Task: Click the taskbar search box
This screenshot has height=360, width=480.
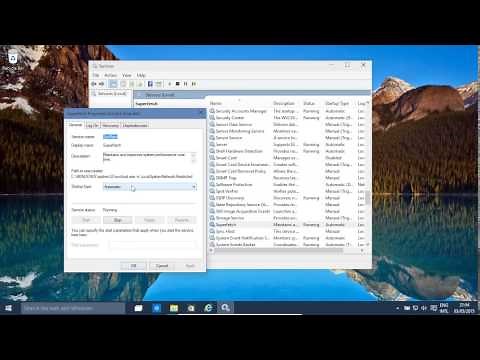Action: pos(73,308)
